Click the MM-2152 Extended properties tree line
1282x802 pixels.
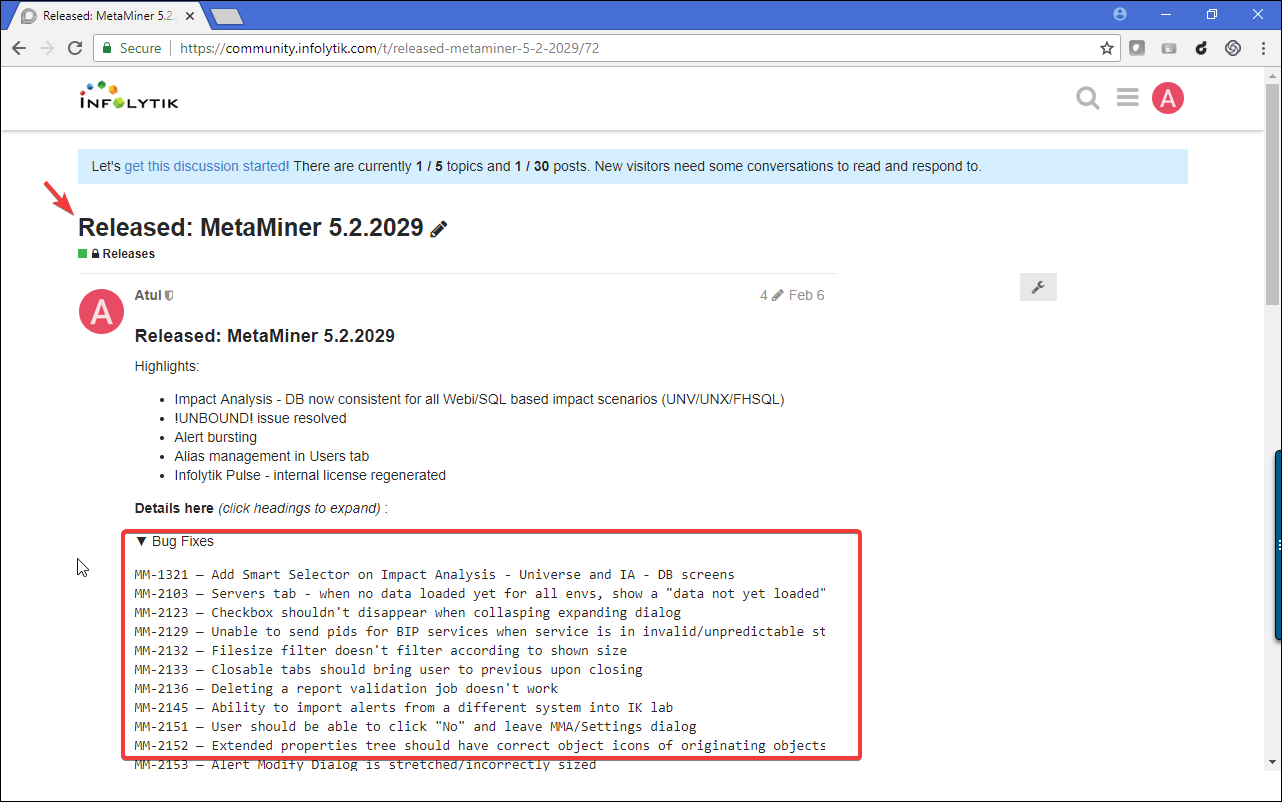(x=481, y=746)
